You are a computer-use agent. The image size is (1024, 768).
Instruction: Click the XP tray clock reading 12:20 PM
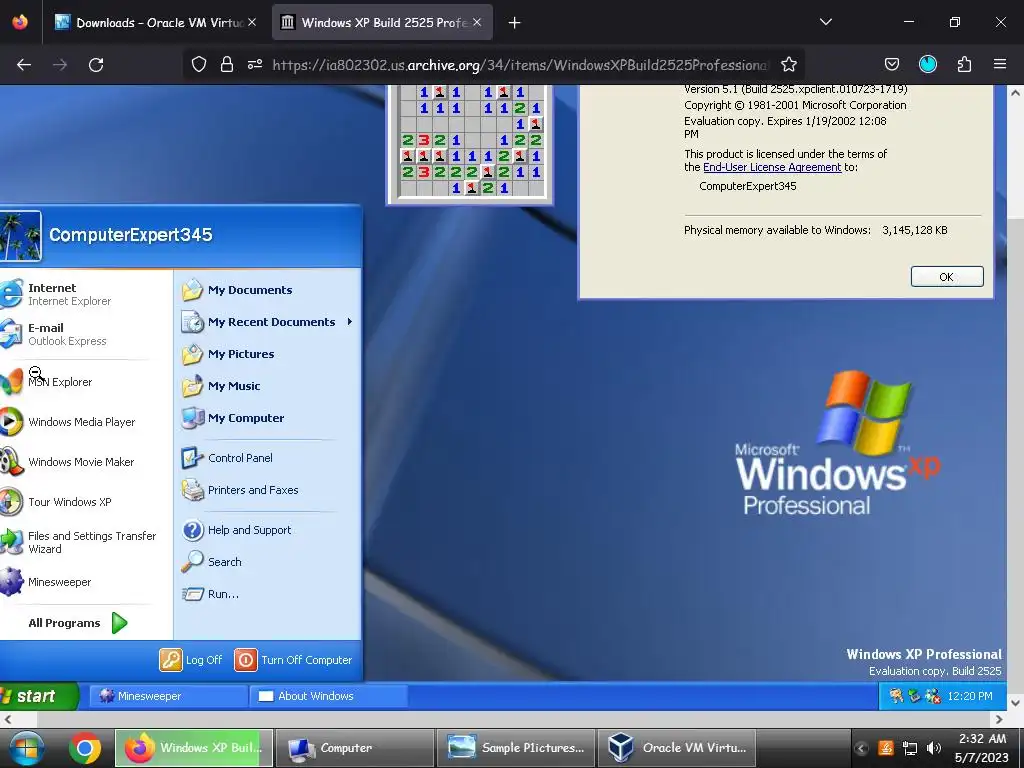tap(970, 696)
